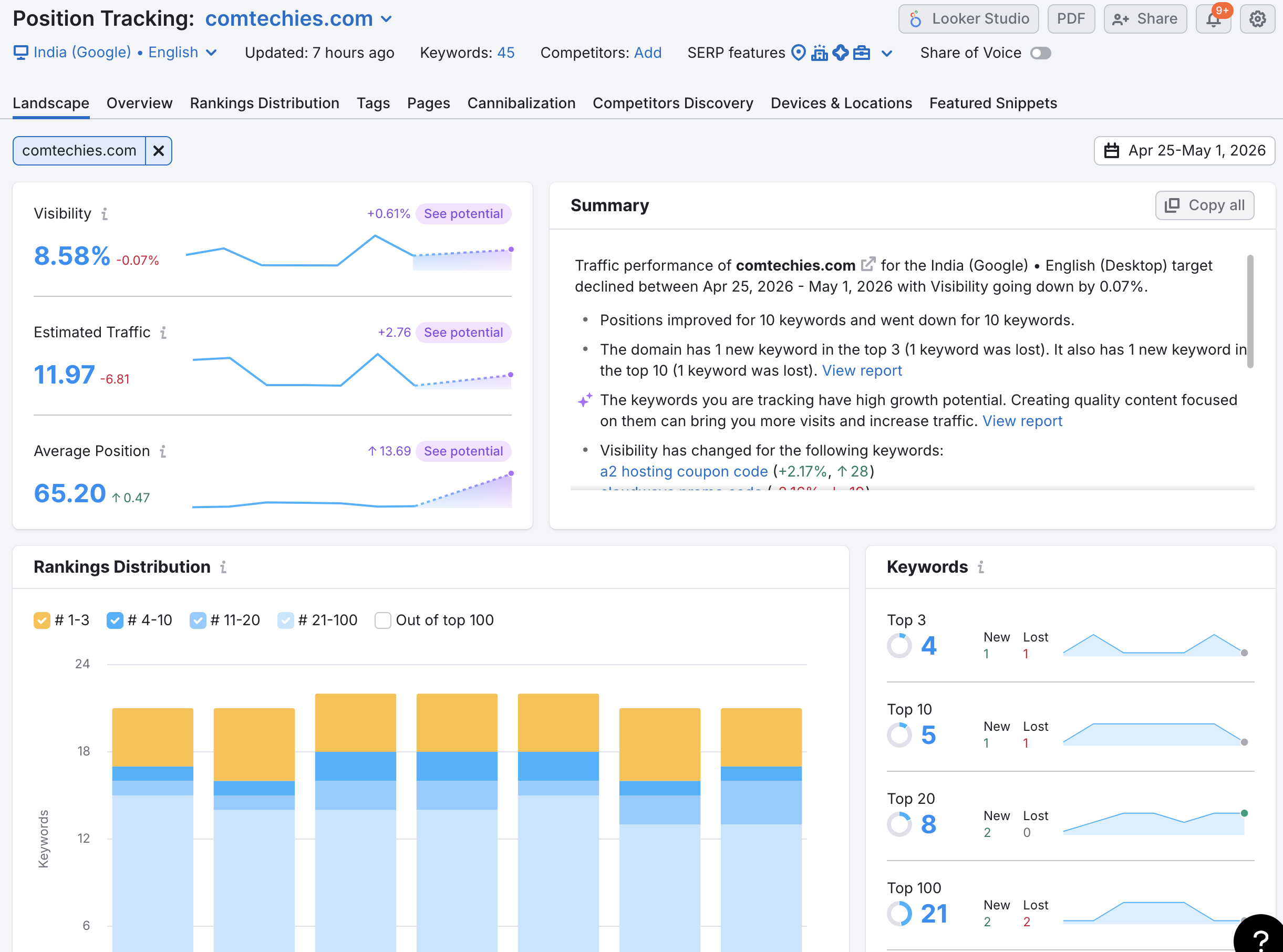Click the Keywords panel info icon
Image resolution: width=1283 pixels, height=952 pixels.
980,567
